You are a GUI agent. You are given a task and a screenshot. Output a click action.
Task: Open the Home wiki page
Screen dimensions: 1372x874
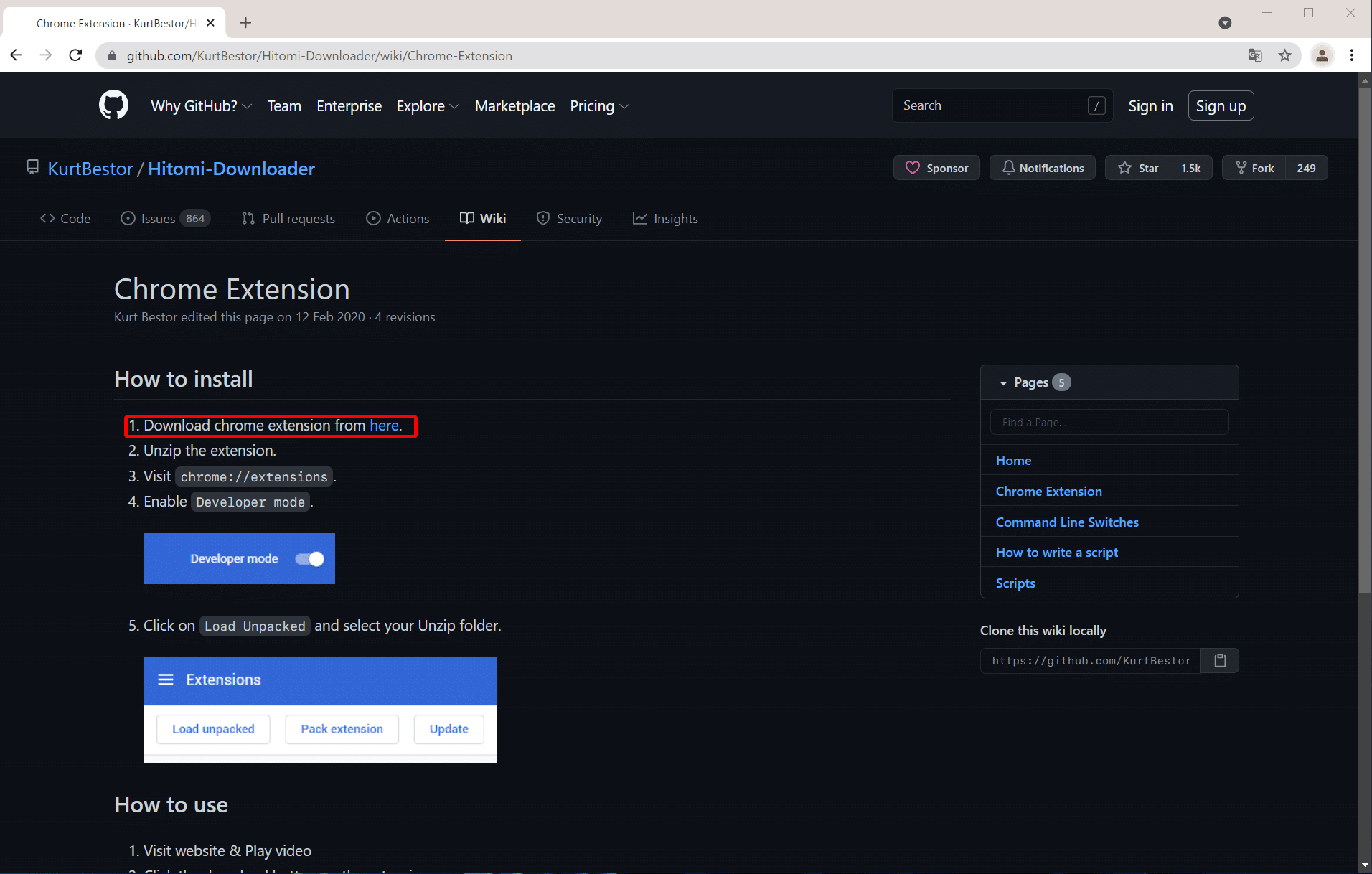pyautogui.click(x=1013, y=461)
